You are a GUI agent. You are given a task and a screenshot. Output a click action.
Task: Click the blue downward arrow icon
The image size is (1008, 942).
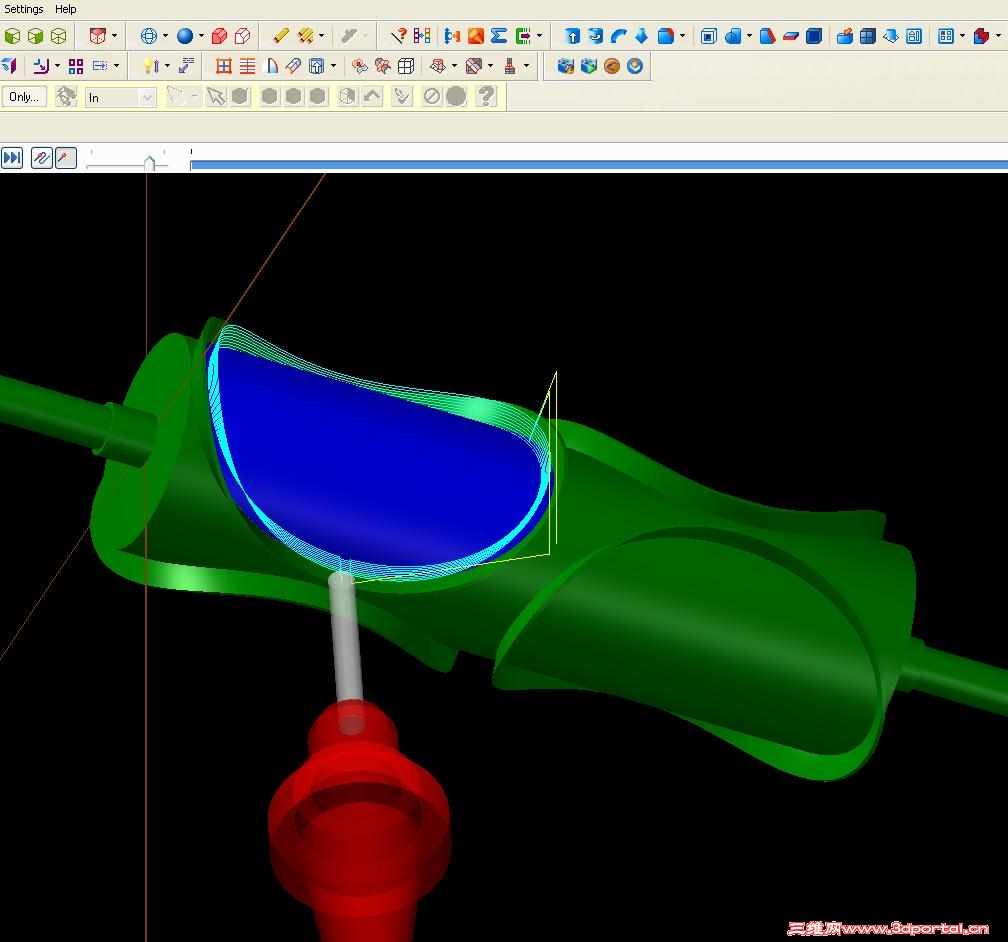click(x=641, y=36)
